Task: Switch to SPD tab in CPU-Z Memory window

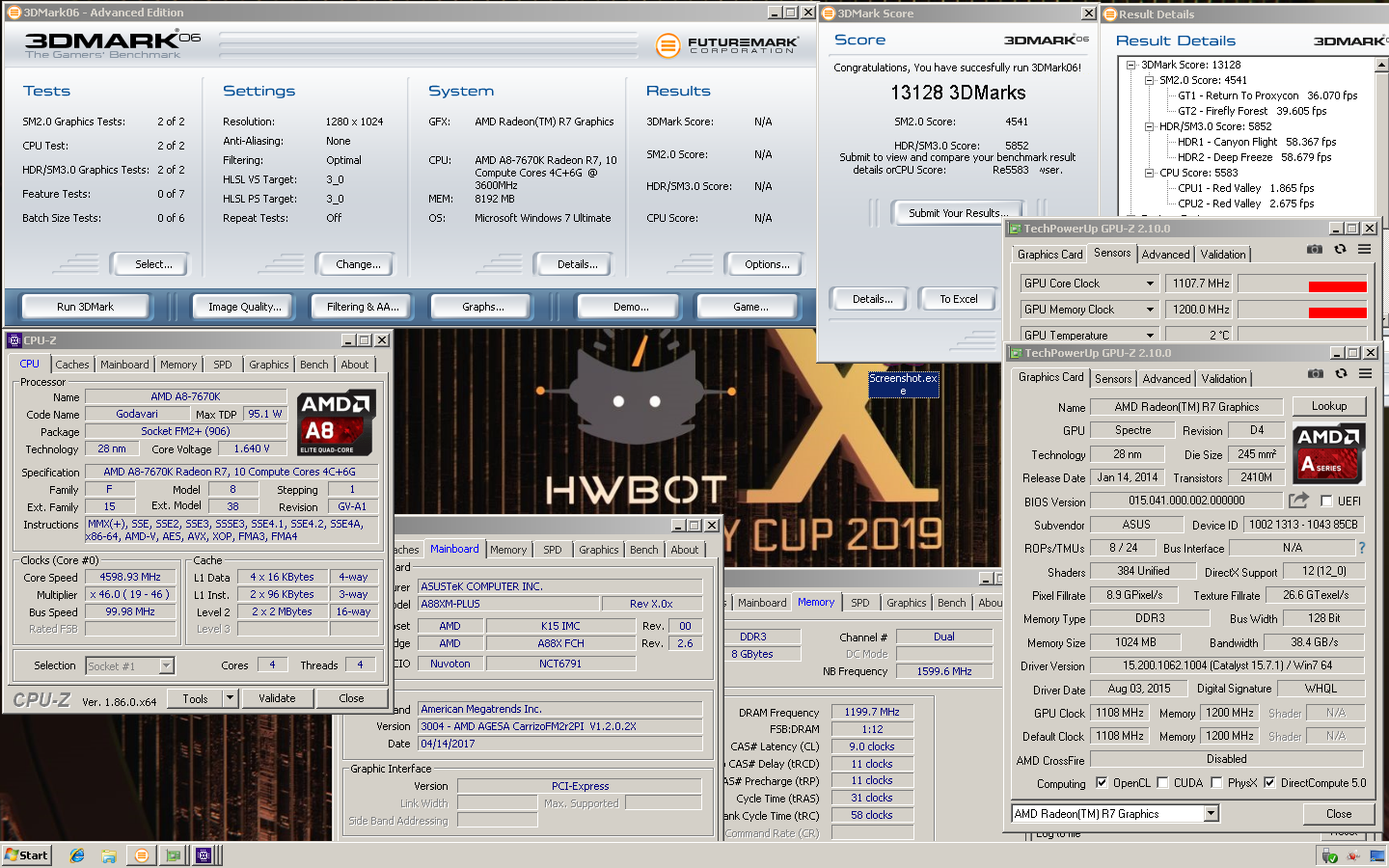Action: click(860, 603)
